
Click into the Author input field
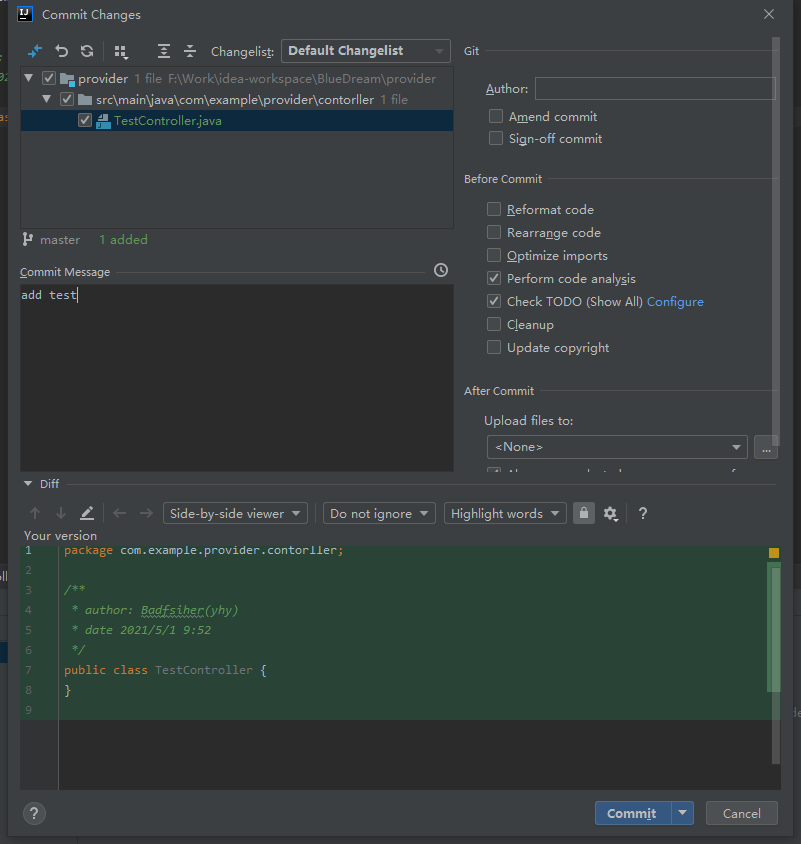655,88
